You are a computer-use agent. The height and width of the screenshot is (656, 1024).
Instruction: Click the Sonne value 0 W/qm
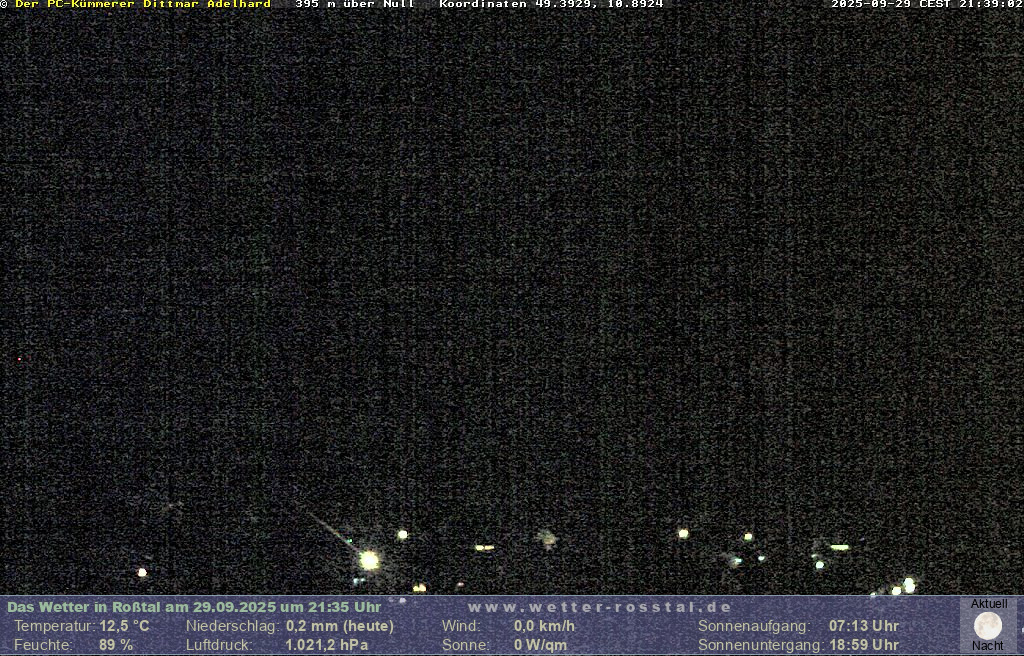click(x=540, y=645)
